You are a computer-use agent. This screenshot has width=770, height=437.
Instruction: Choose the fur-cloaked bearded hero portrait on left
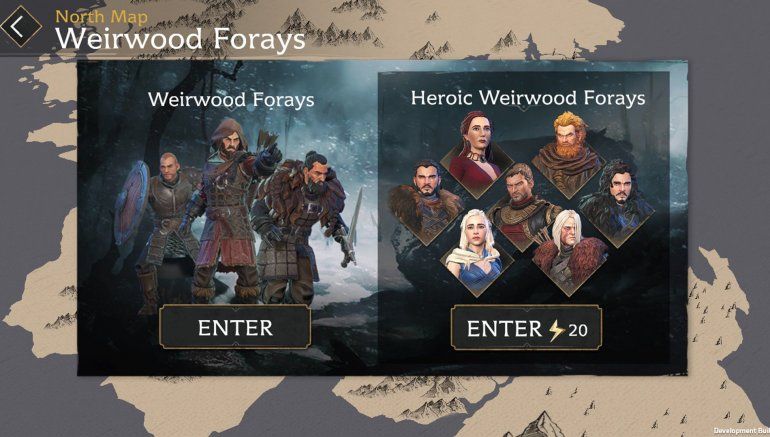click(x=426, y=202)
